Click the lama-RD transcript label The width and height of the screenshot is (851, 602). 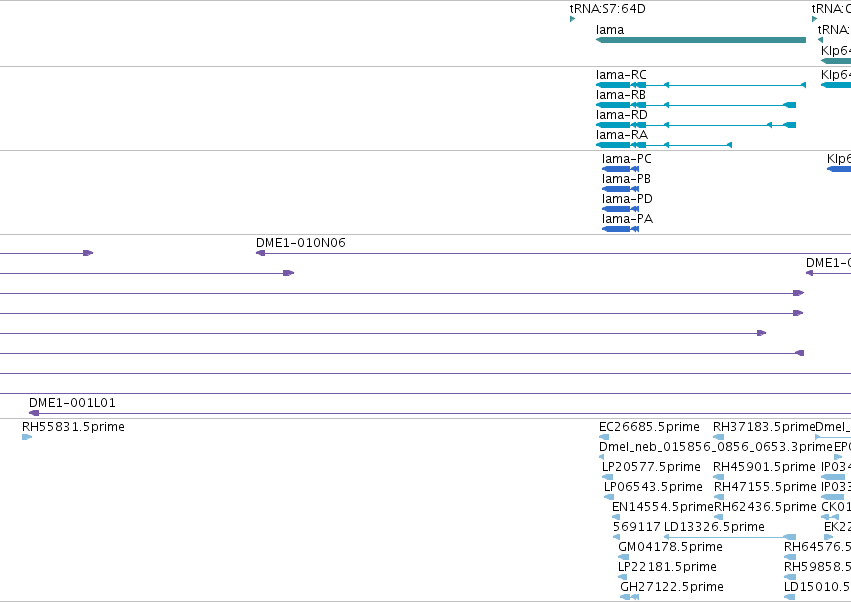coord(621,115)
